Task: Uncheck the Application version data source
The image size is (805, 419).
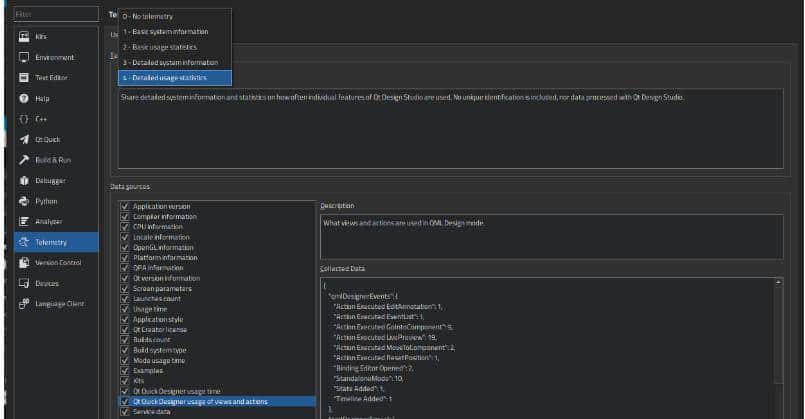Action: pos(125,206)
